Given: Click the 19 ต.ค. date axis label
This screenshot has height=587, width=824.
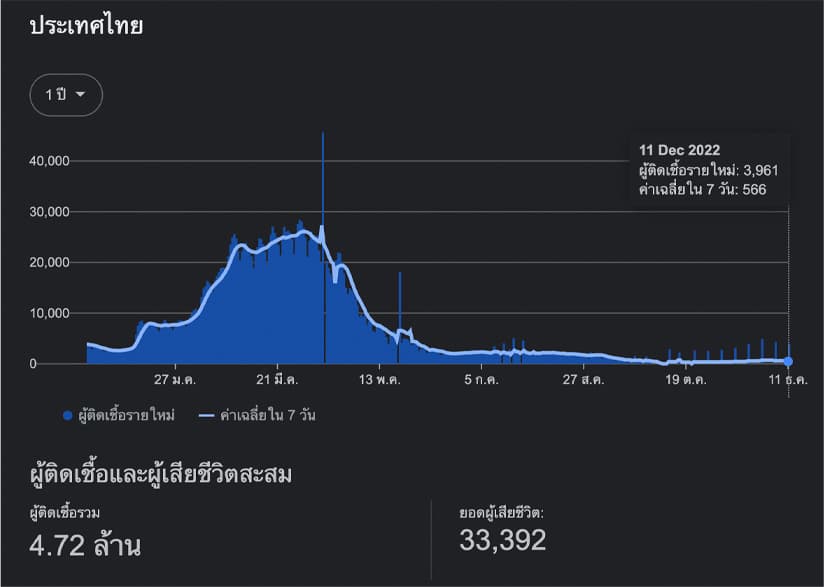Looking at the screenshot, I should point(686,379).
